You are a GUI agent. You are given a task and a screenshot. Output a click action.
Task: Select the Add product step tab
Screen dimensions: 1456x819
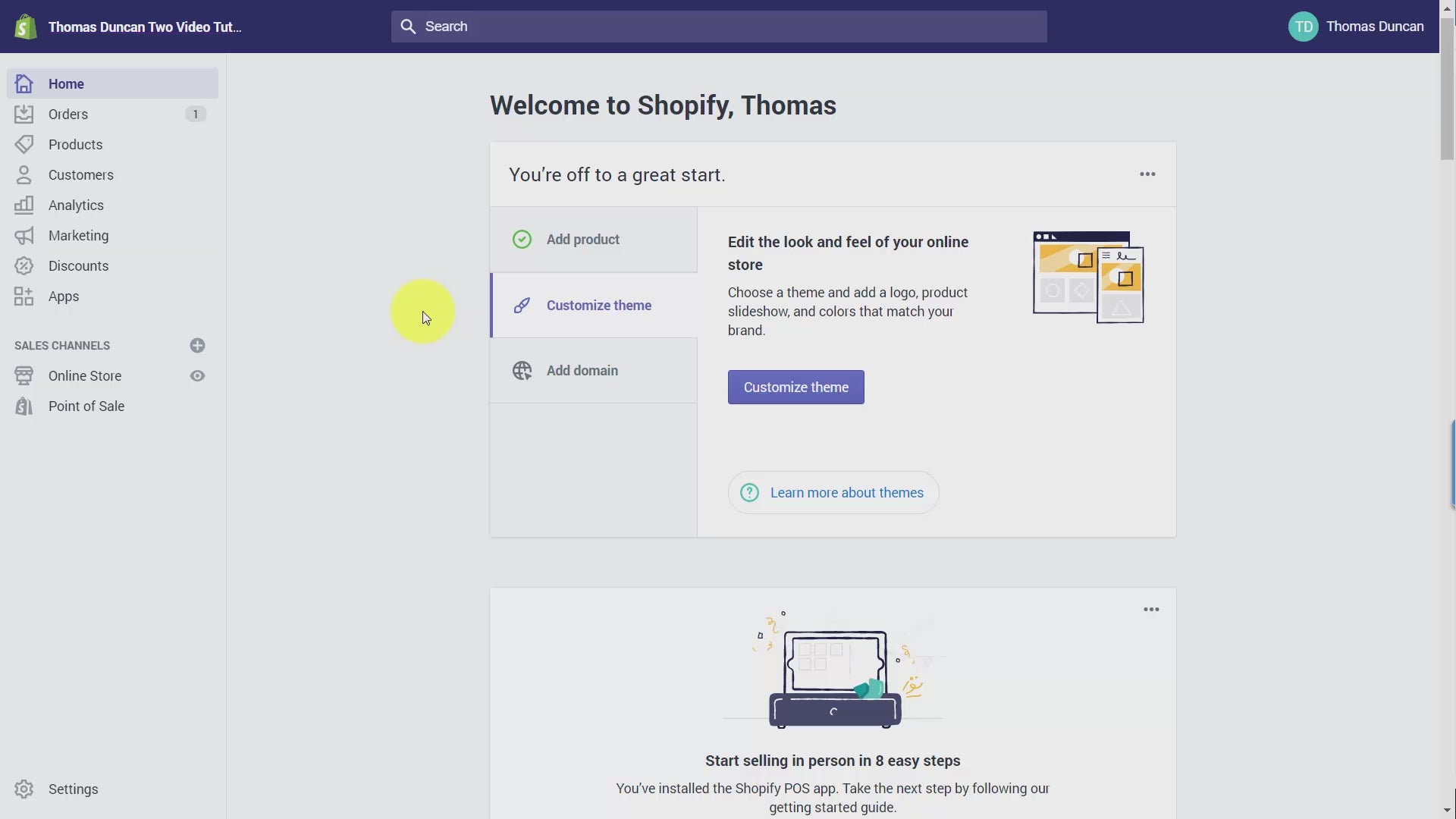(594, 240)
